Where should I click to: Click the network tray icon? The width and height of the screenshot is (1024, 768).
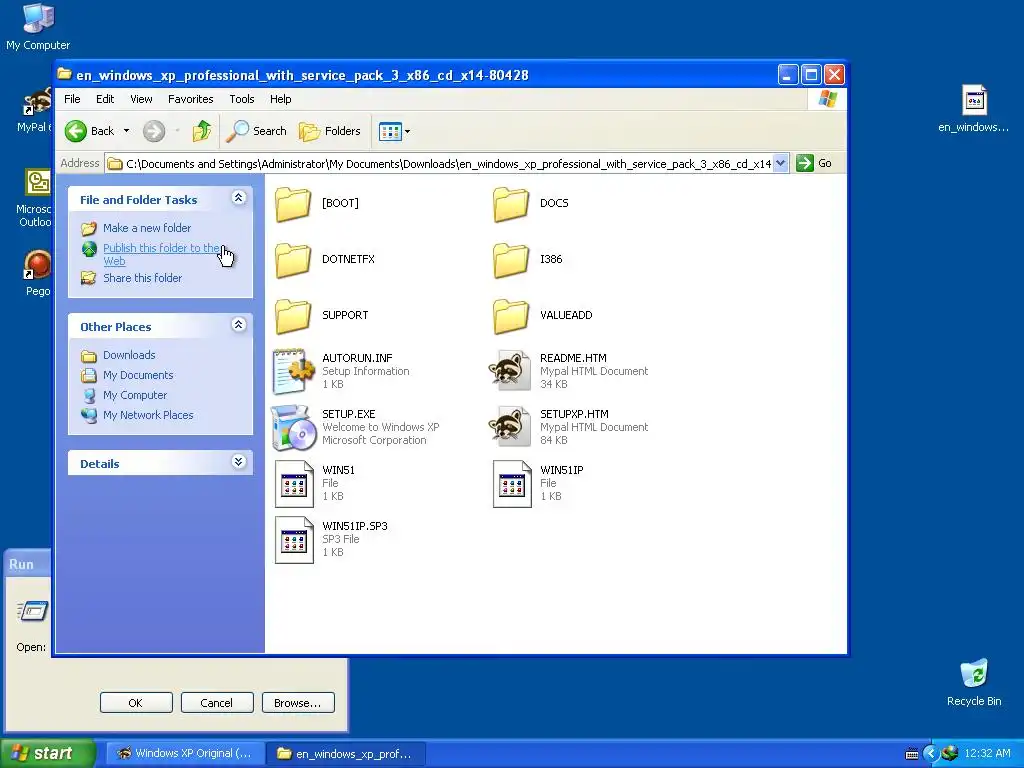tap(950, 754)
